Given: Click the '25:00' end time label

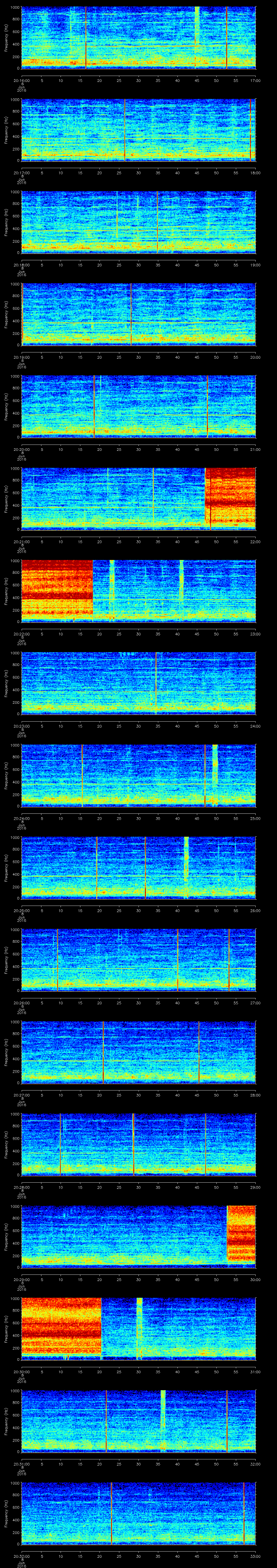Looking at the screenshot, I should point(255,818).
